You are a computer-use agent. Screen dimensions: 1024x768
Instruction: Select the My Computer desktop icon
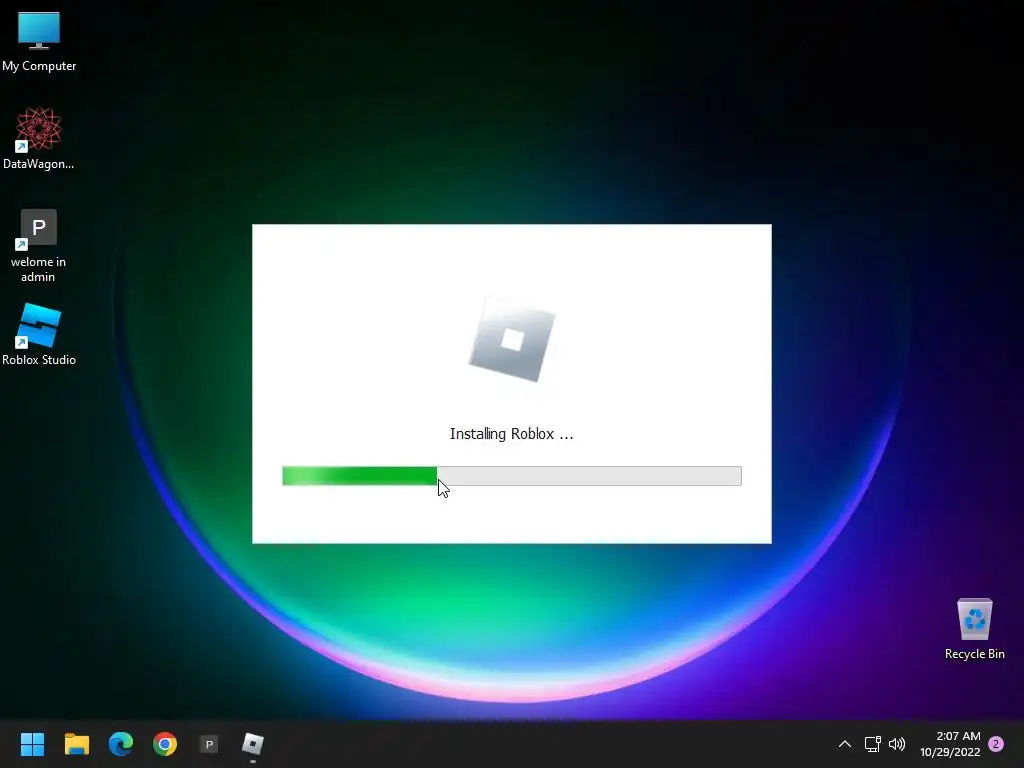click(39, 42)
